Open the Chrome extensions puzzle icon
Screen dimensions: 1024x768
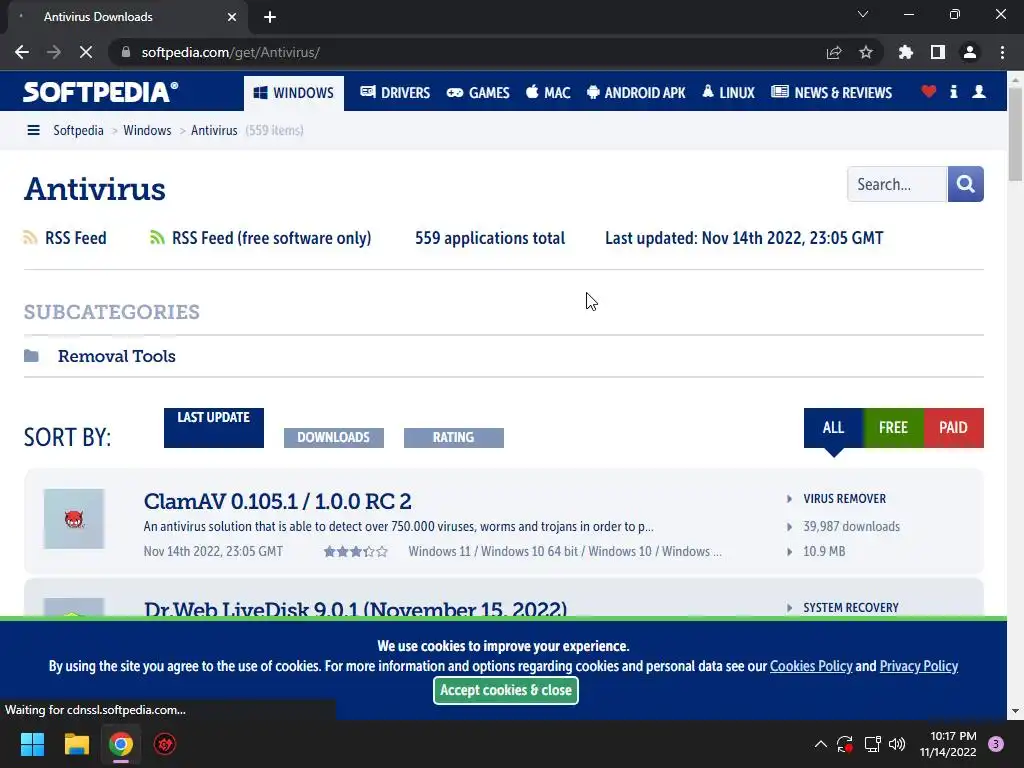[906, 52]
